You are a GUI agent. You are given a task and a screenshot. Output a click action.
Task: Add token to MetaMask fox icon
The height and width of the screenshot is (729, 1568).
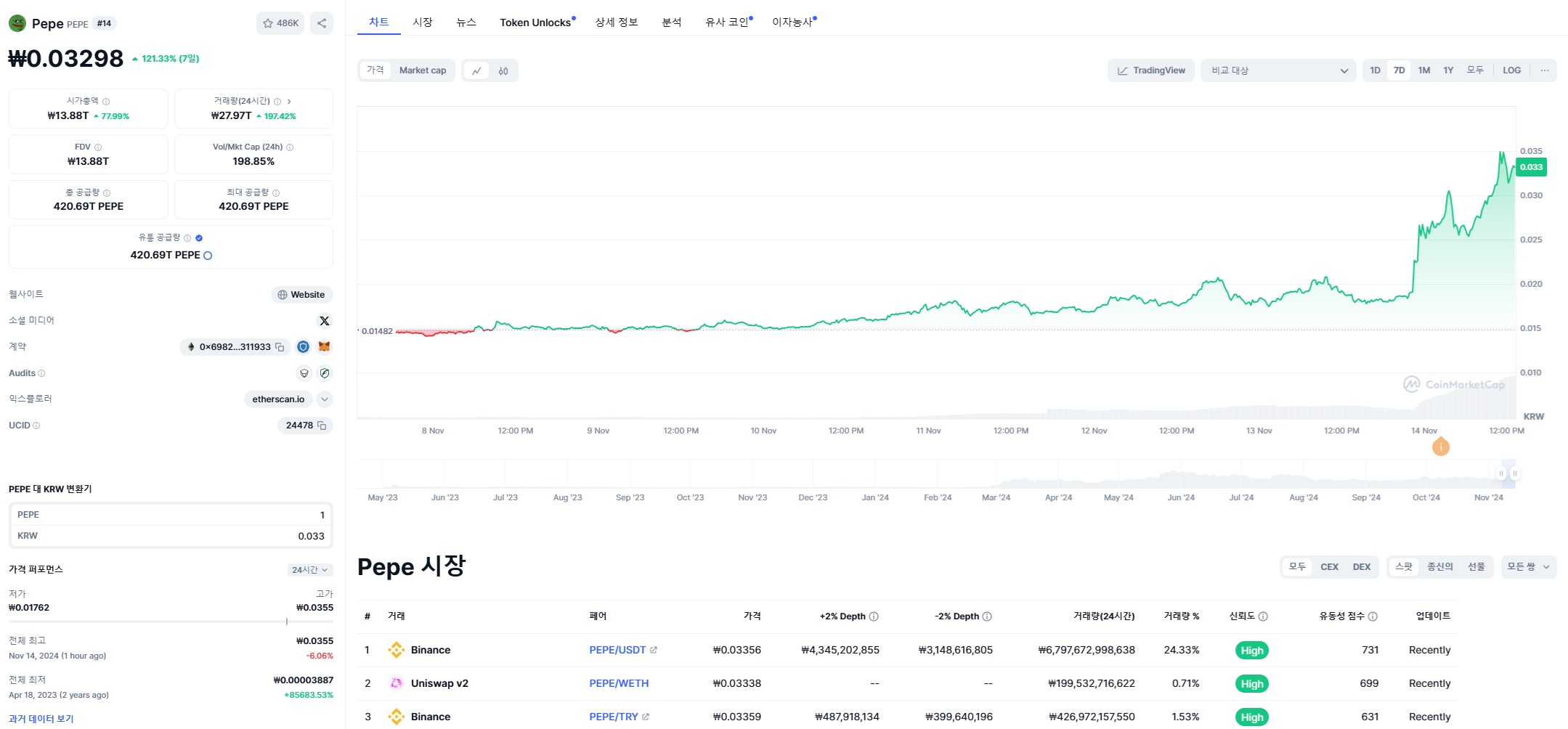click(325, 347)
